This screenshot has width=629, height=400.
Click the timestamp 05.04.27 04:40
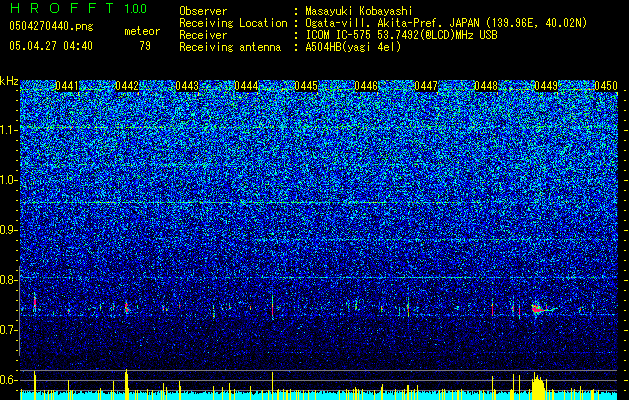tap(51, 46)
